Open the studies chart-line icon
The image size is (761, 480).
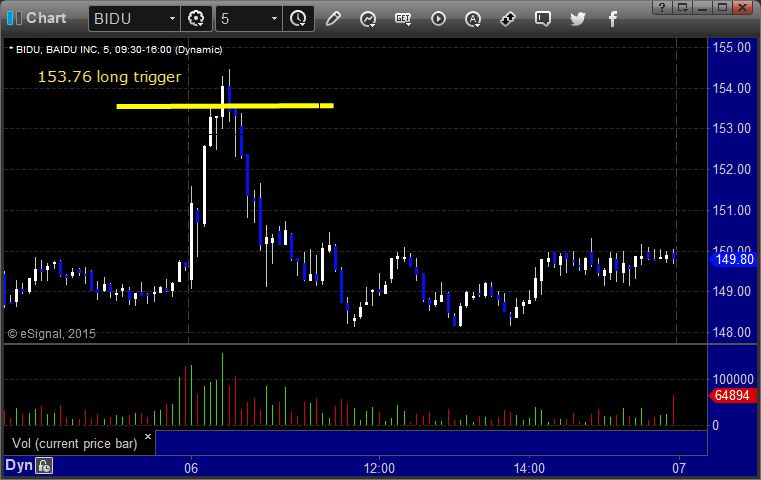click(x=368, y=19)
